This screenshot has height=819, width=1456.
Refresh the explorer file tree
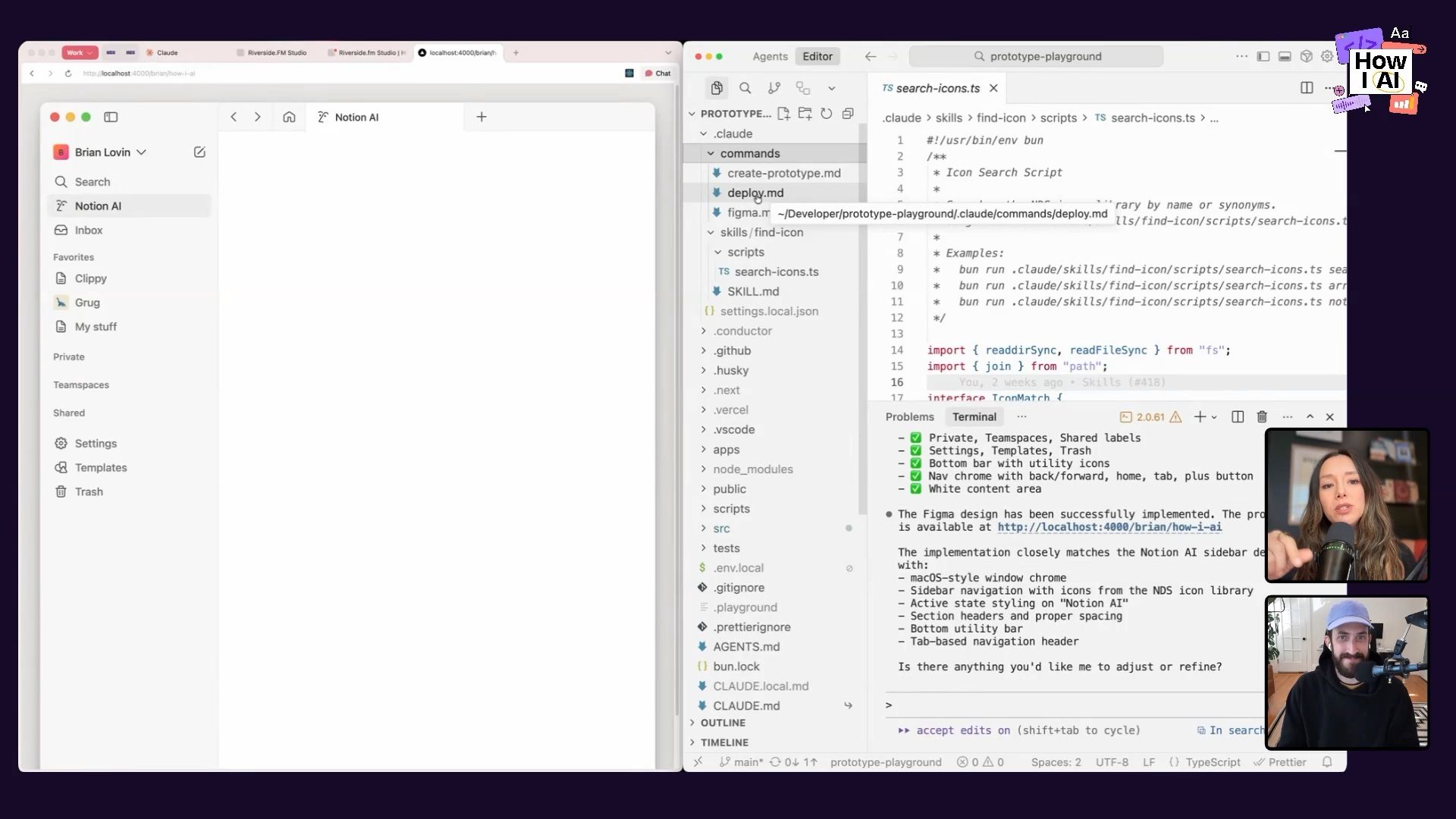click(826, 114)
